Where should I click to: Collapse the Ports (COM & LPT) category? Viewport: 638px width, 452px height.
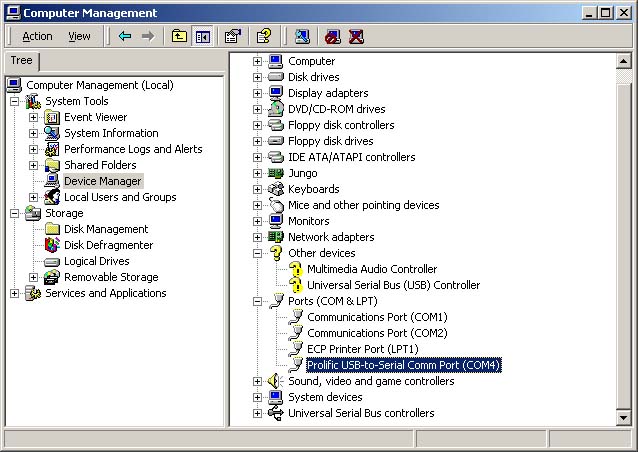coord(257,301)
